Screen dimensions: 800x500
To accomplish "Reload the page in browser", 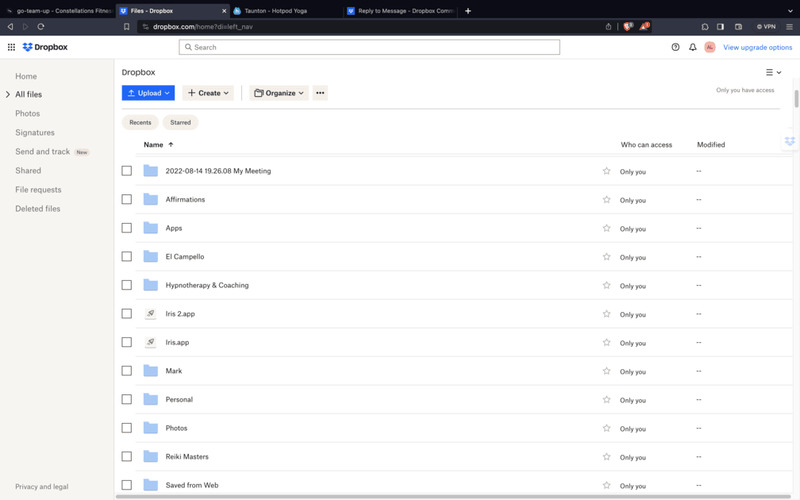I will click(41, 27).
